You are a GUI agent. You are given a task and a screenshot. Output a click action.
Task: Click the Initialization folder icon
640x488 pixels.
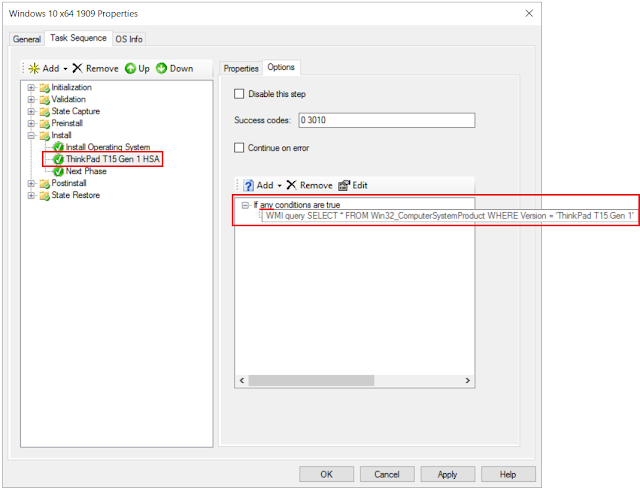tap(44, 87)
